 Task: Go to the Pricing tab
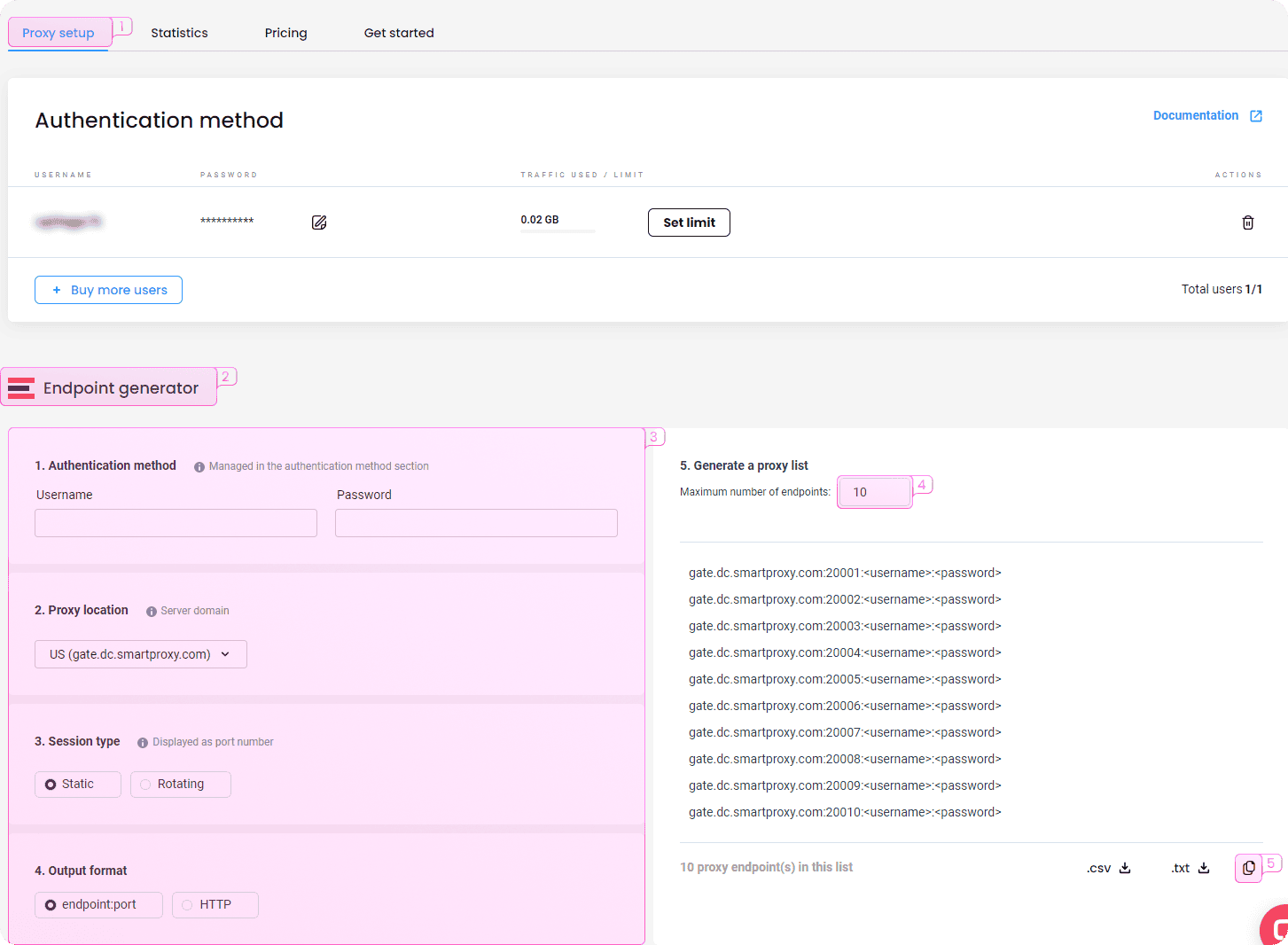pos(285,33)
